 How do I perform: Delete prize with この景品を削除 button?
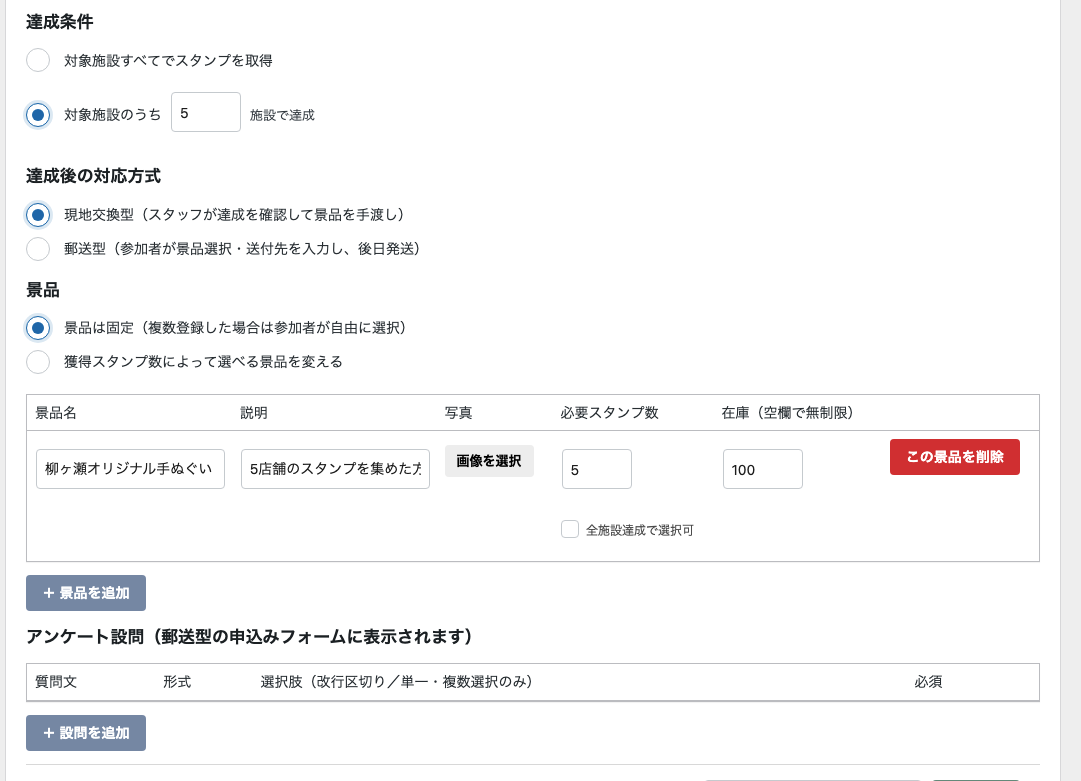coord(954,457)
